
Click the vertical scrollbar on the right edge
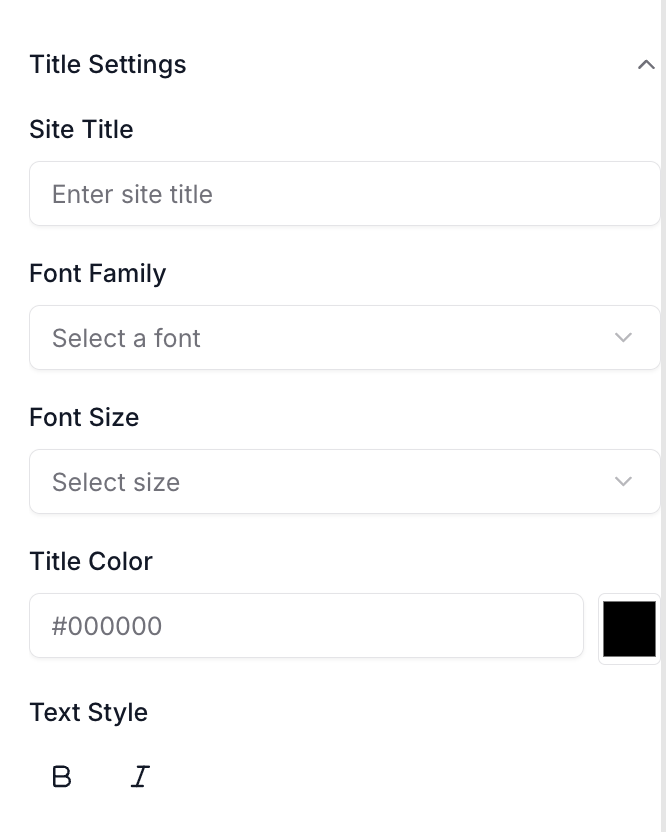point(663,416)
